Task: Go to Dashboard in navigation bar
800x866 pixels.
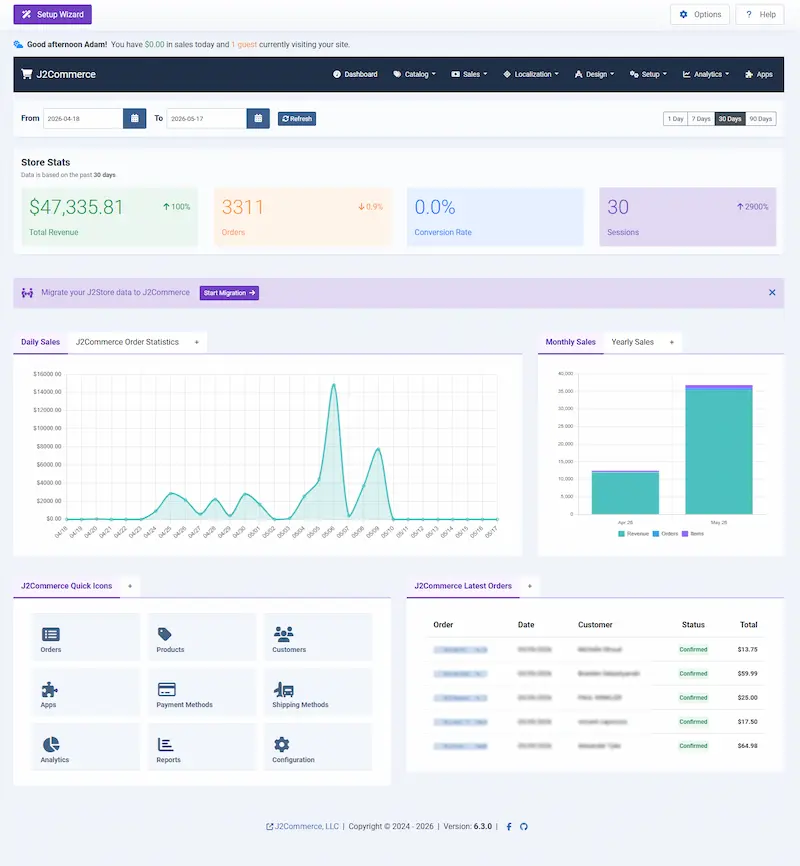Action: 355,74
